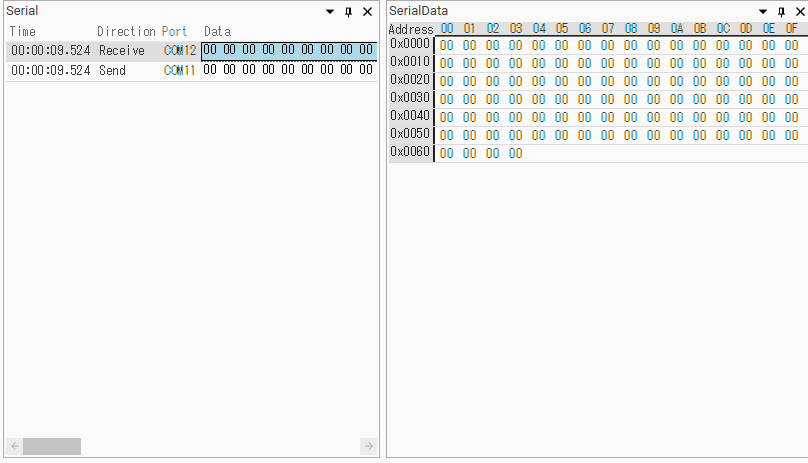808x463 pixels.
Task: Close the Serial panel
Action: click(367, 11)
